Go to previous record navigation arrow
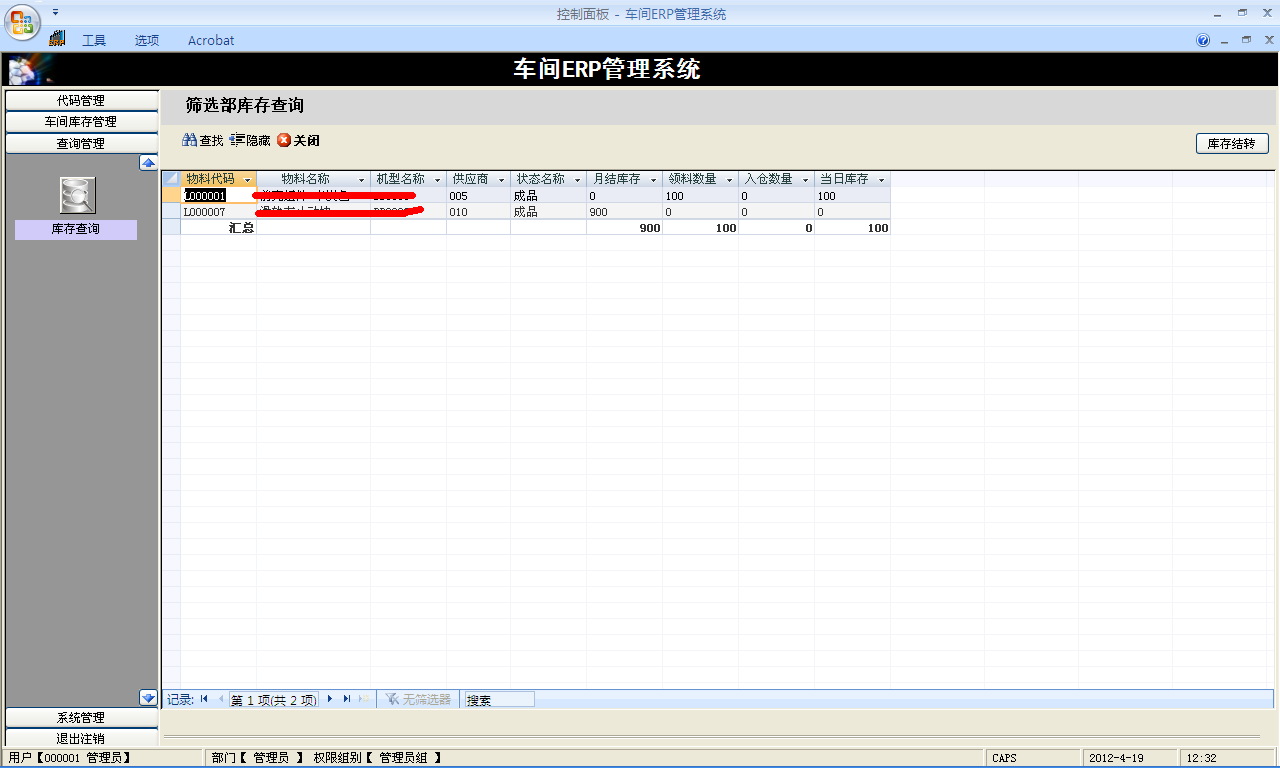 [x=220, y=699]
